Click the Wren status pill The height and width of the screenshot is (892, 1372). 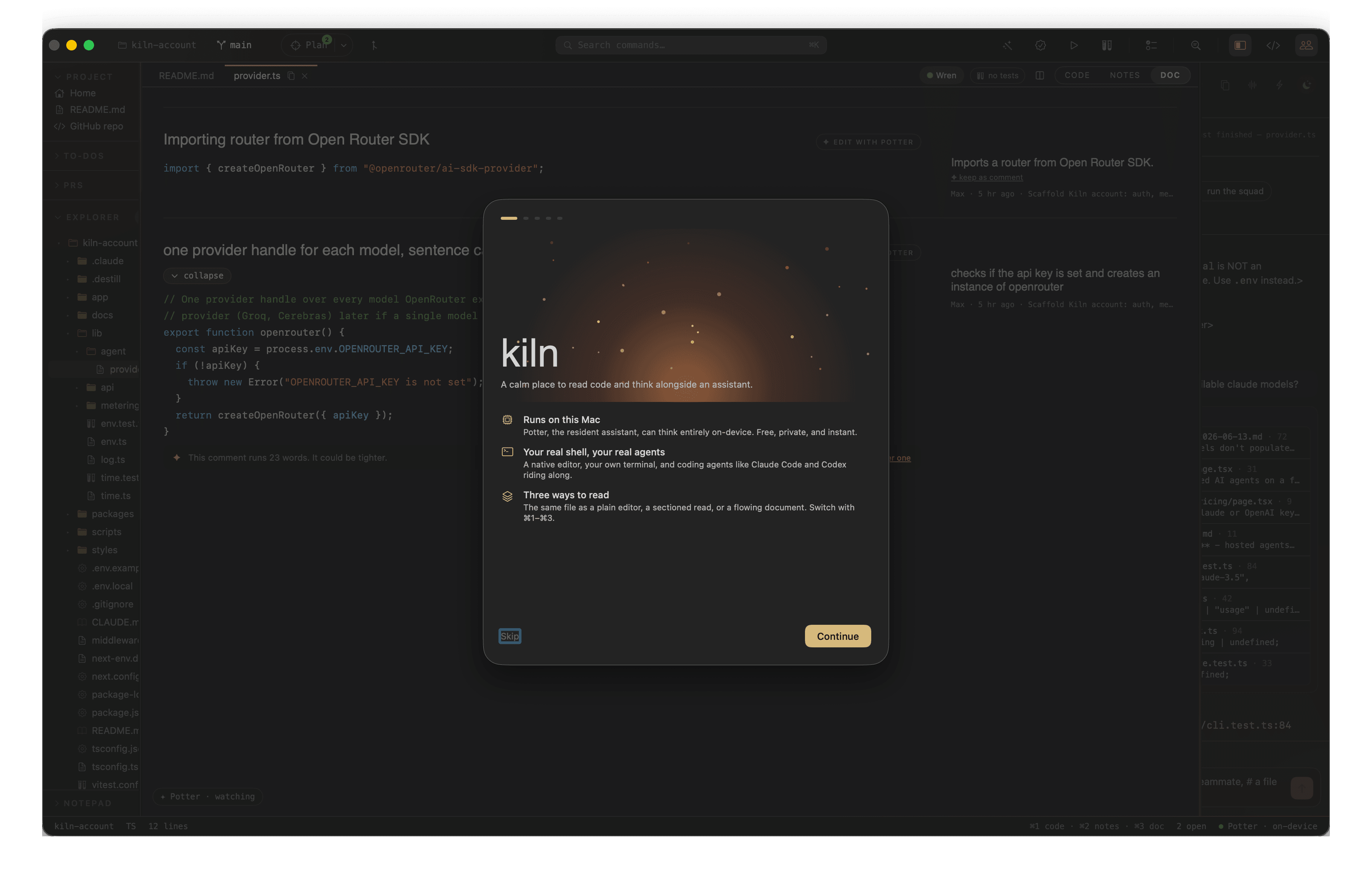(x=941, y=76)
